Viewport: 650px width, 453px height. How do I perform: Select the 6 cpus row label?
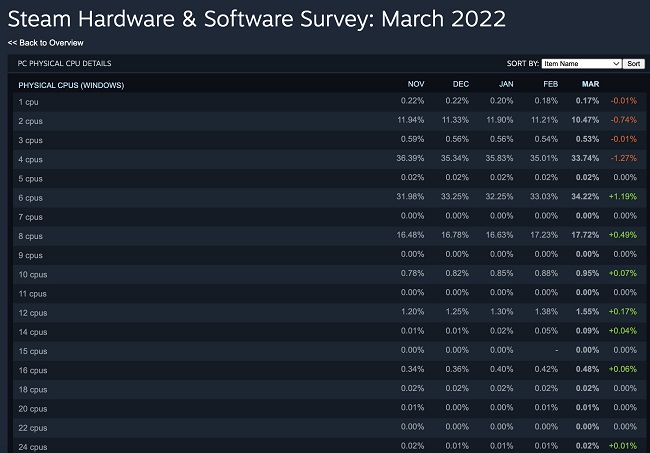(x=30, y=198)
